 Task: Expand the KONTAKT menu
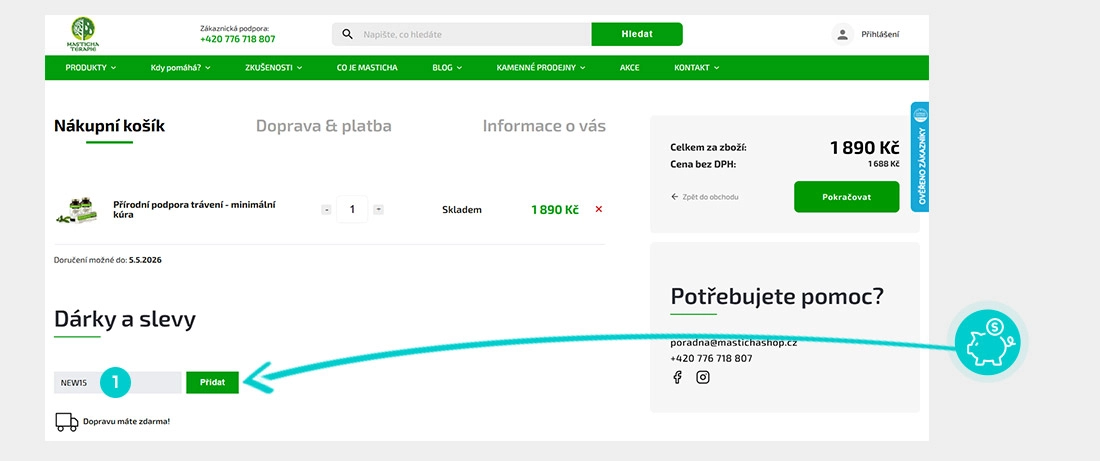pyautogui.click(x=697, y=68)
